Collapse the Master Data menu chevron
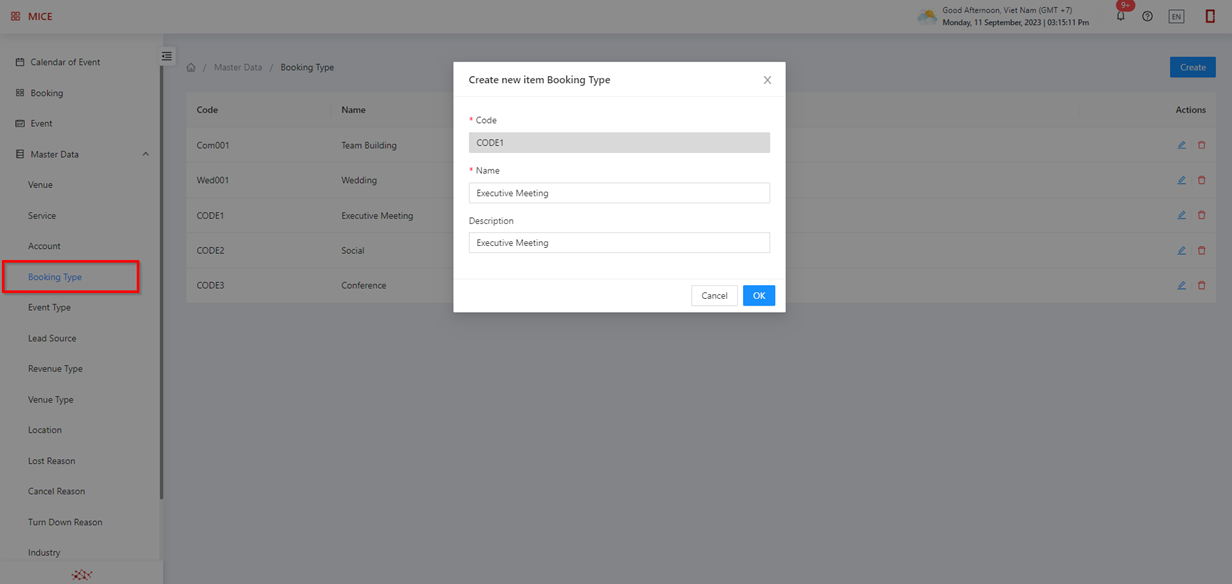Image resolution: width=1232 pixels, height=584 pixels. click(x=145, y=154)
